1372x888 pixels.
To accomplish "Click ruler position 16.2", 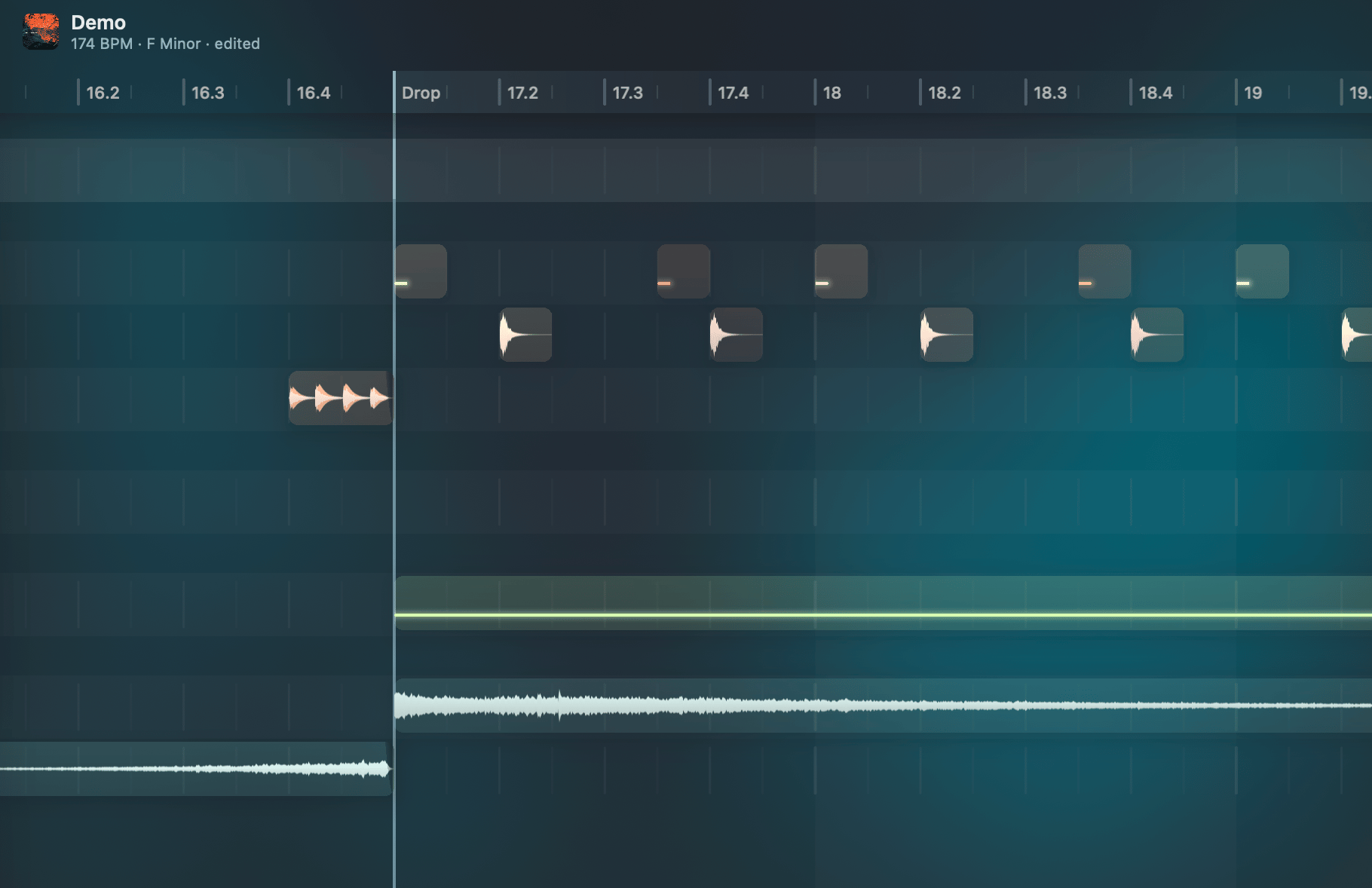I will click(x=103, y=93).
